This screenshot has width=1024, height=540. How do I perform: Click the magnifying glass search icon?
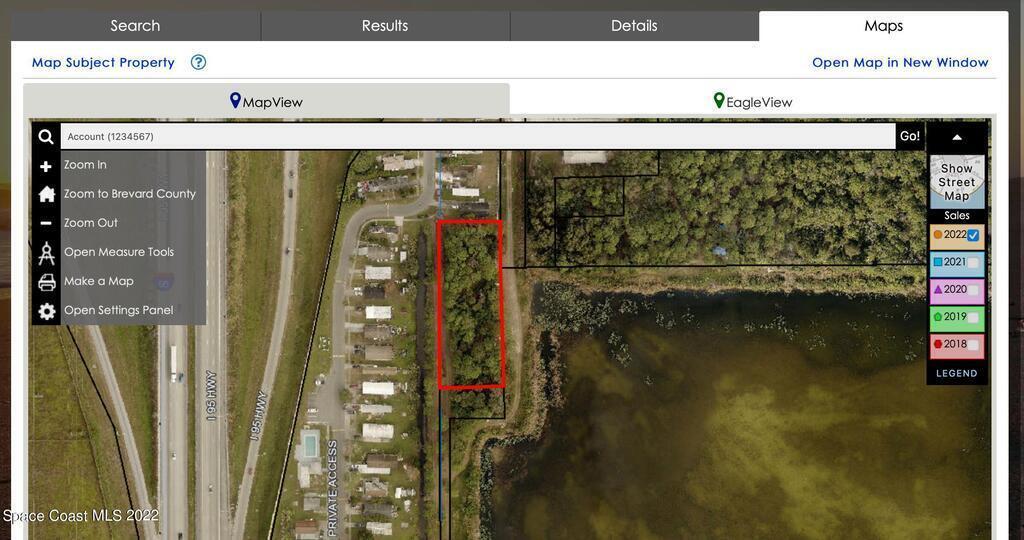tap(46, 136)
